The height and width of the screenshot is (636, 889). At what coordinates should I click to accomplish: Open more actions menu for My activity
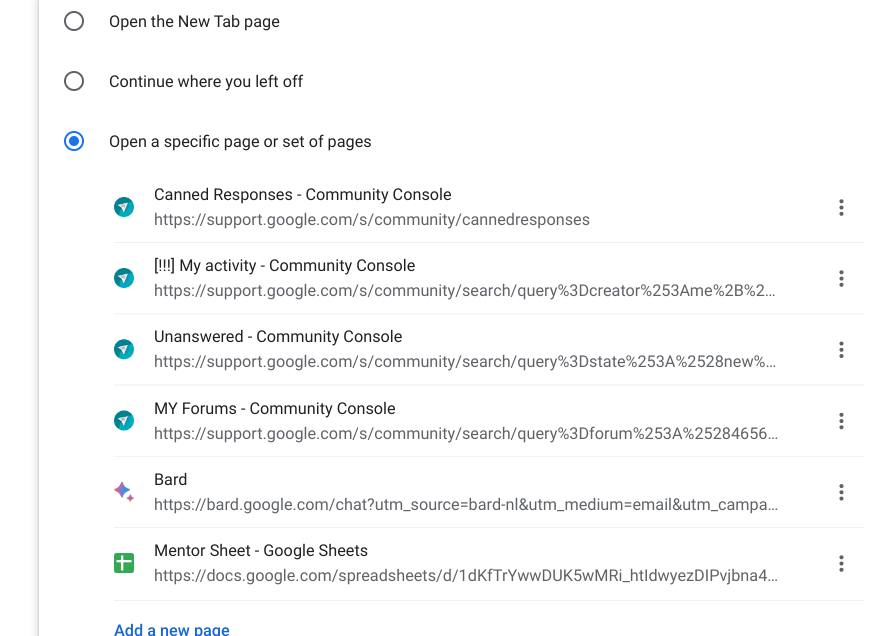point(841,278)
